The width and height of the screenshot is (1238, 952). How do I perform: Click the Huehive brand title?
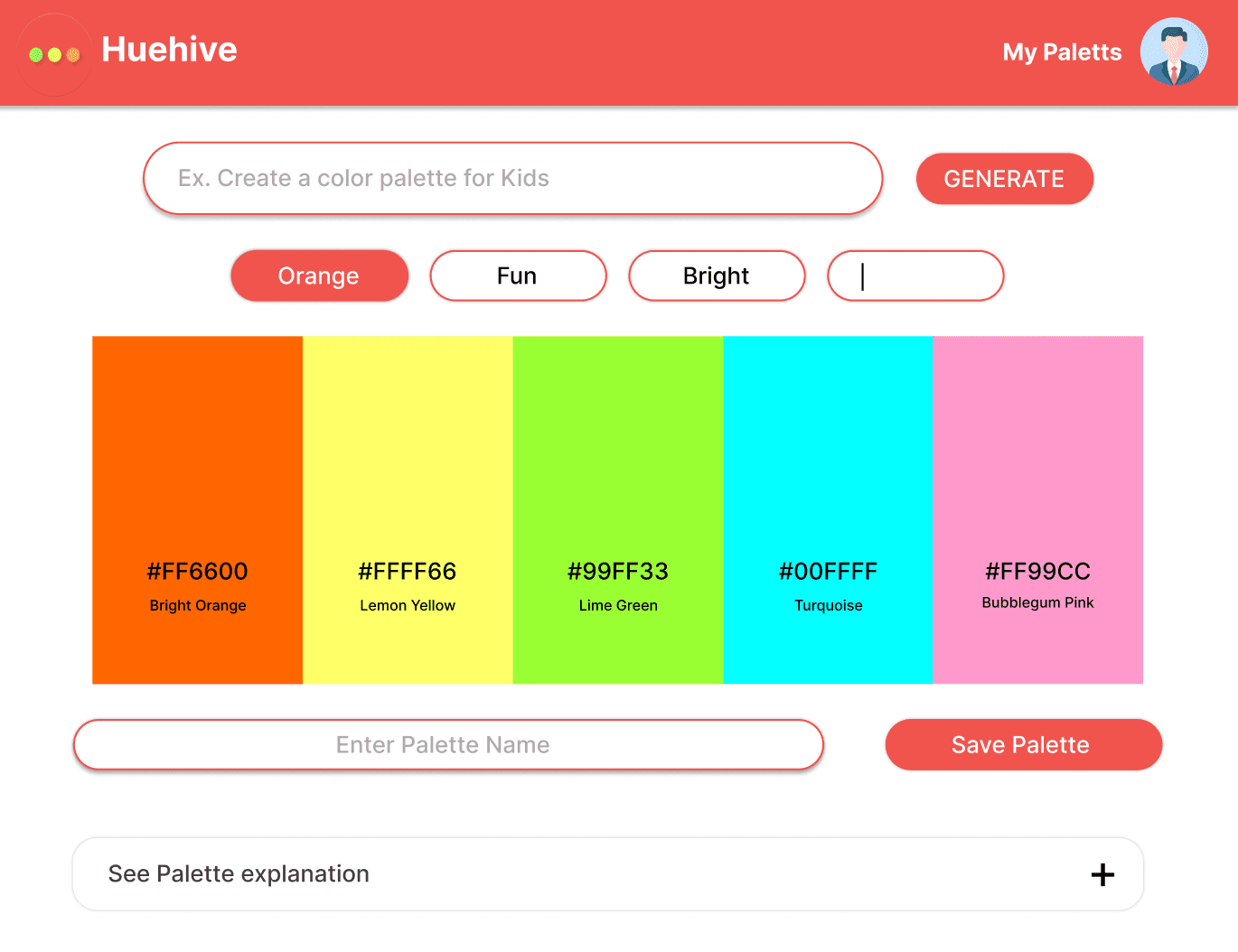pos(169,50)
